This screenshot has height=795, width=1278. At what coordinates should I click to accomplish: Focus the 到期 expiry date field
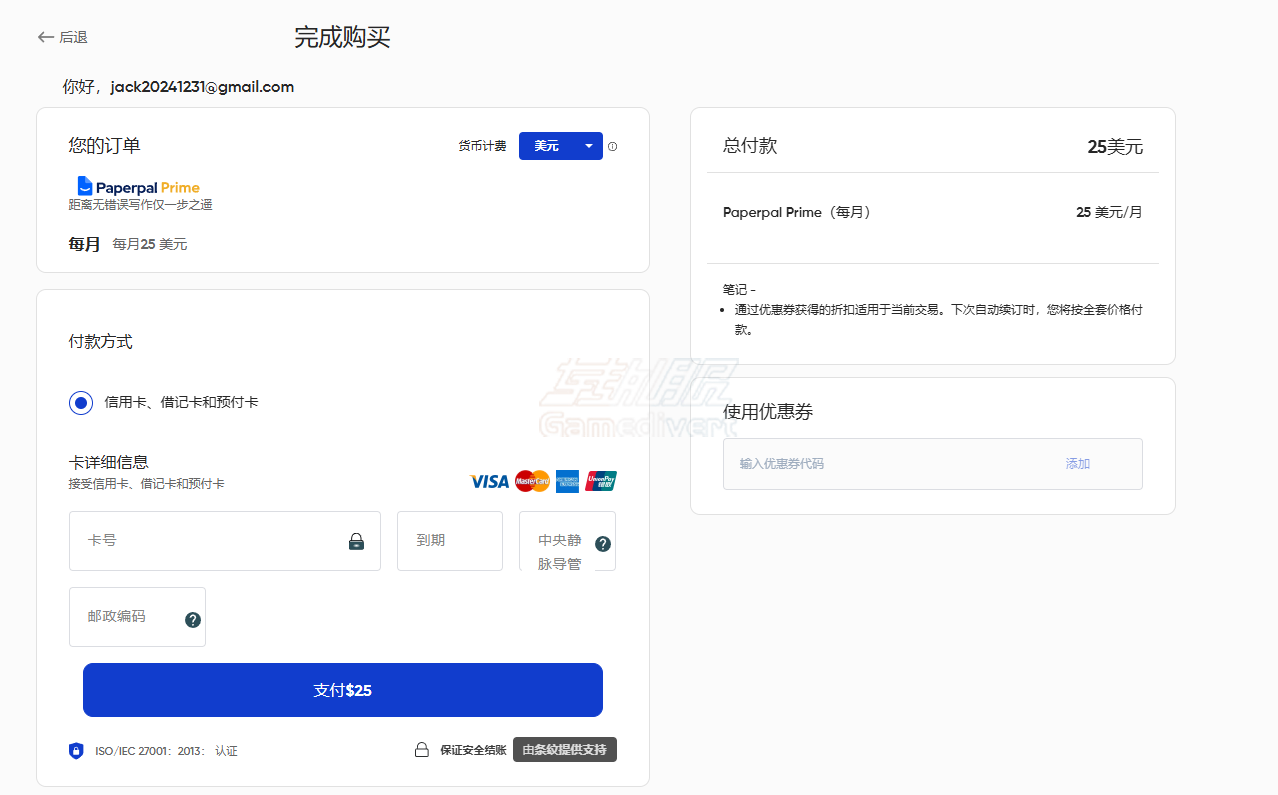coord(450,541)
